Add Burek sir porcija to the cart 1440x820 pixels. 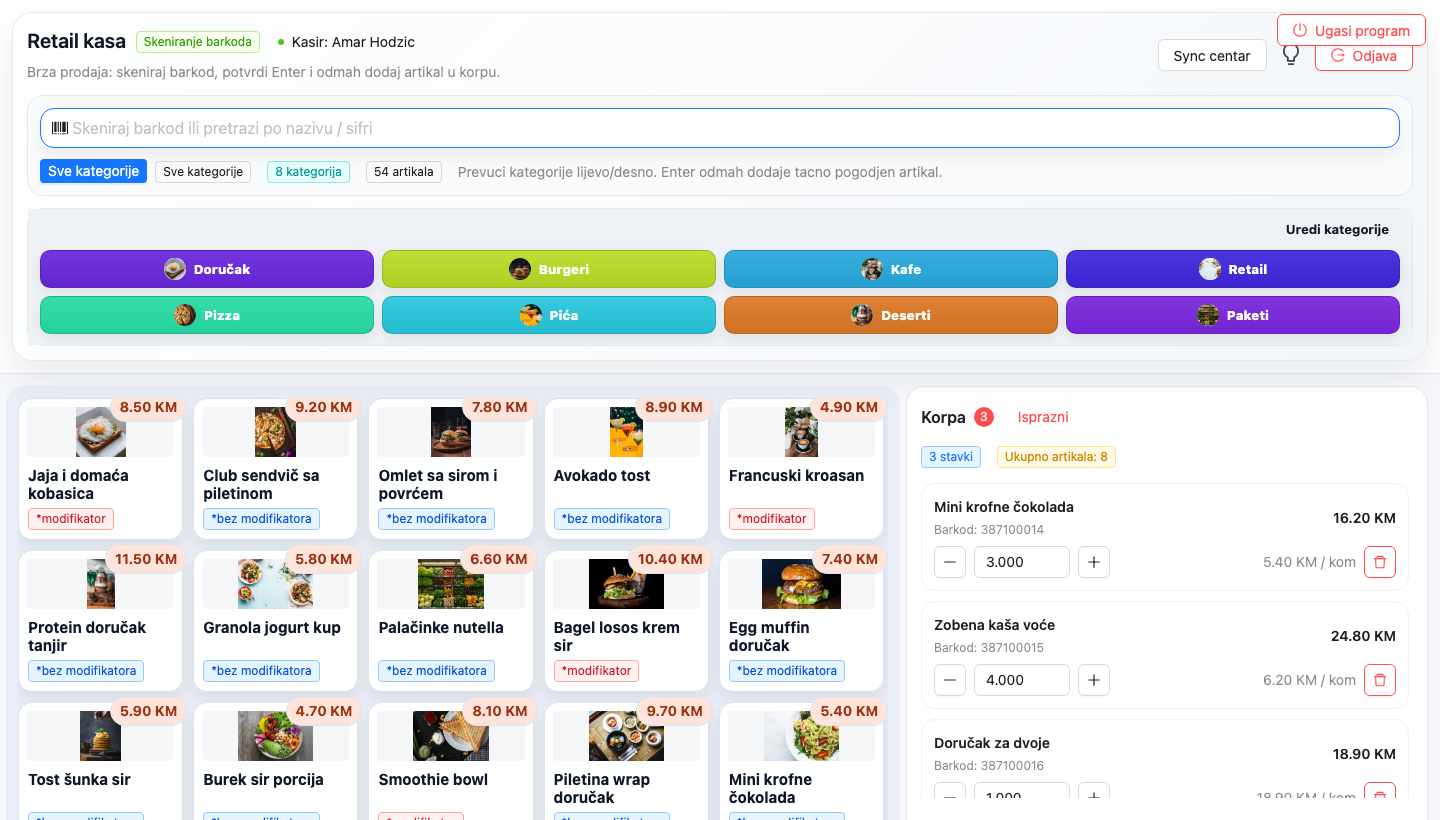pyautogui.click(x=276, y=760)
